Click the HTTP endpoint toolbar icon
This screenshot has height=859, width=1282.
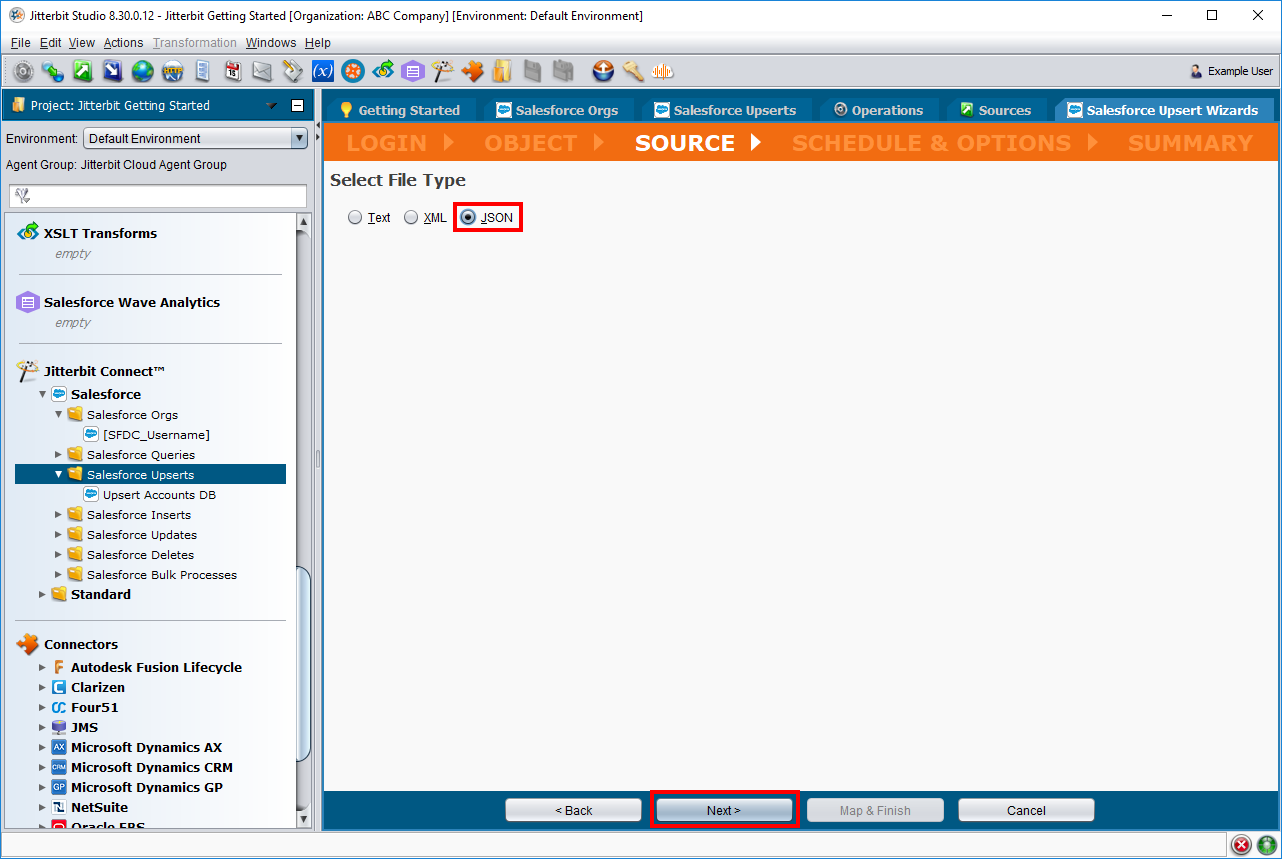172,71
